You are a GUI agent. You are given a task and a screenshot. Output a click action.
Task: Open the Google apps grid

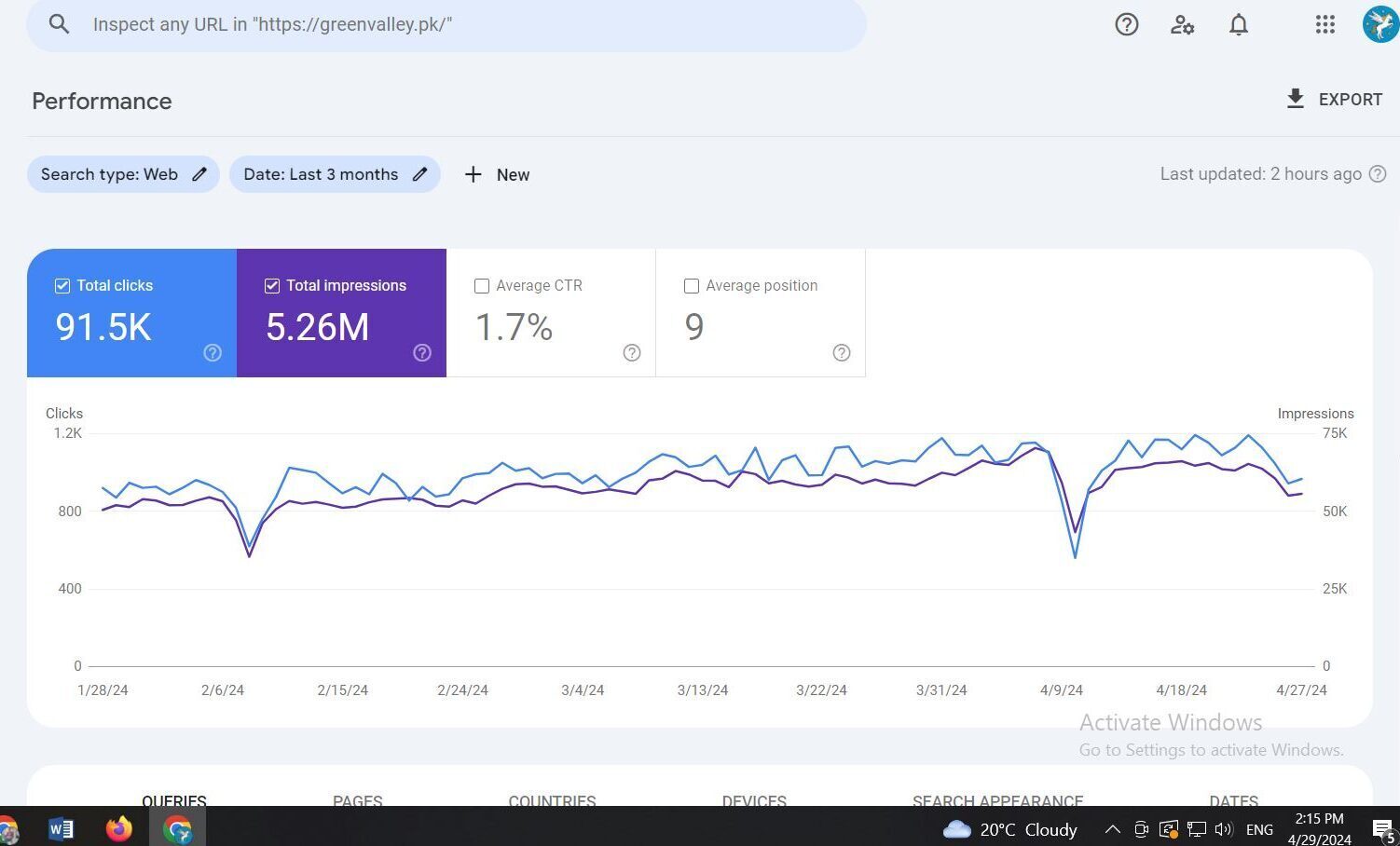pos(1325,24)
